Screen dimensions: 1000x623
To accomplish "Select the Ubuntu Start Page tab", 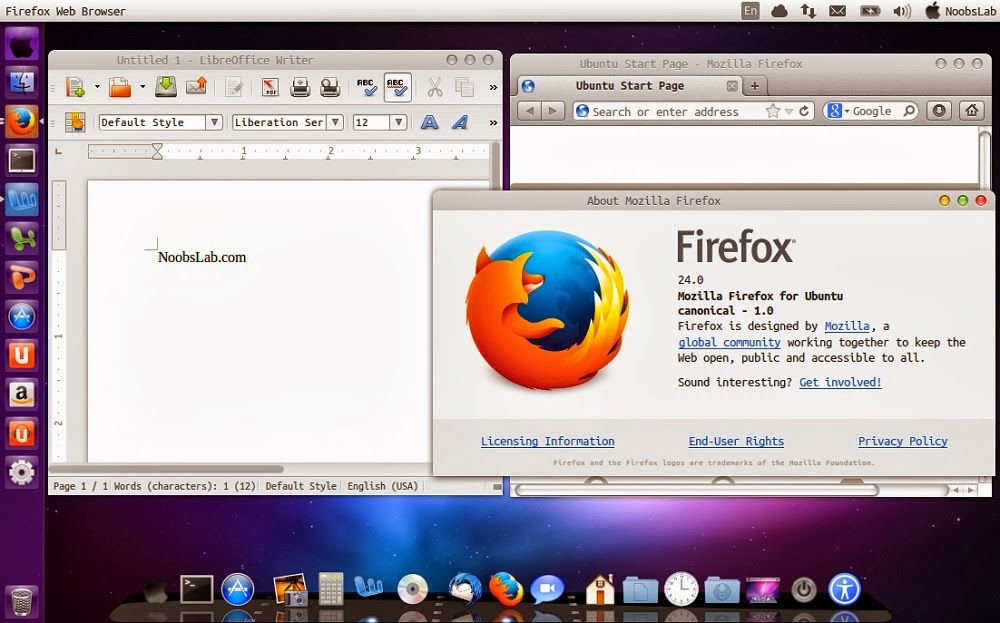I will pos(629,86).
